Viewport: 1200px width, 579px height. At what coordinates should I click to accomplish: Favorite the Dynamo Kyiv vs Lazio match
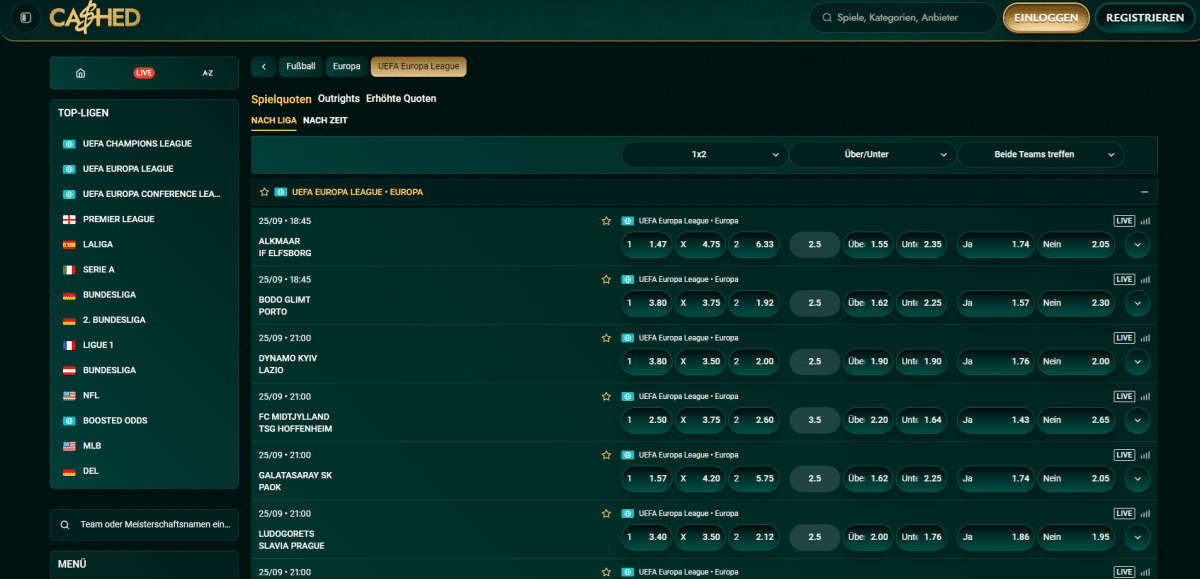(x=606, y=338)
